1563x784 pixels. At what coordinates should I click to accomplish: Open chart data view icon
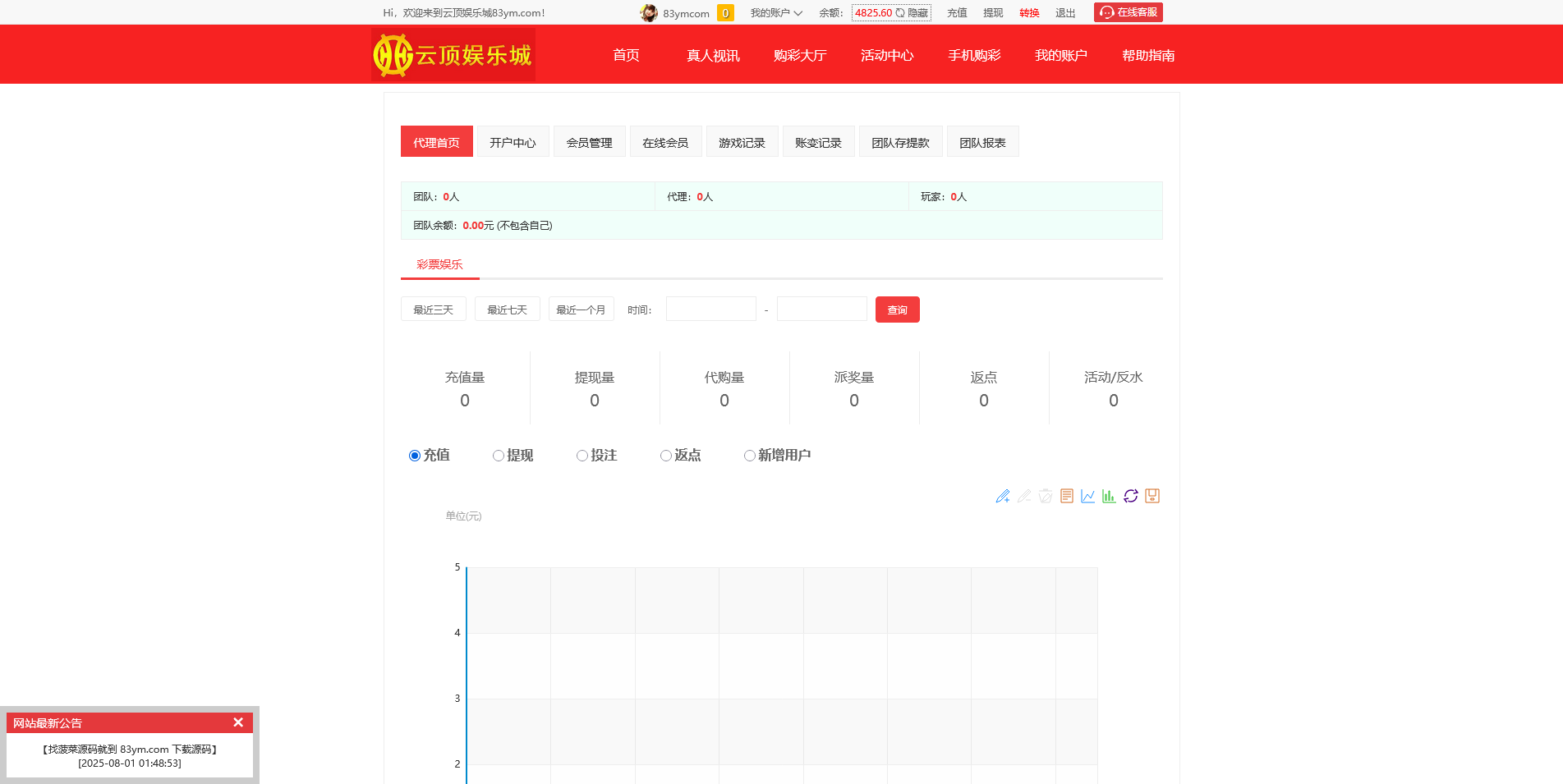(x=1066, y=496)
